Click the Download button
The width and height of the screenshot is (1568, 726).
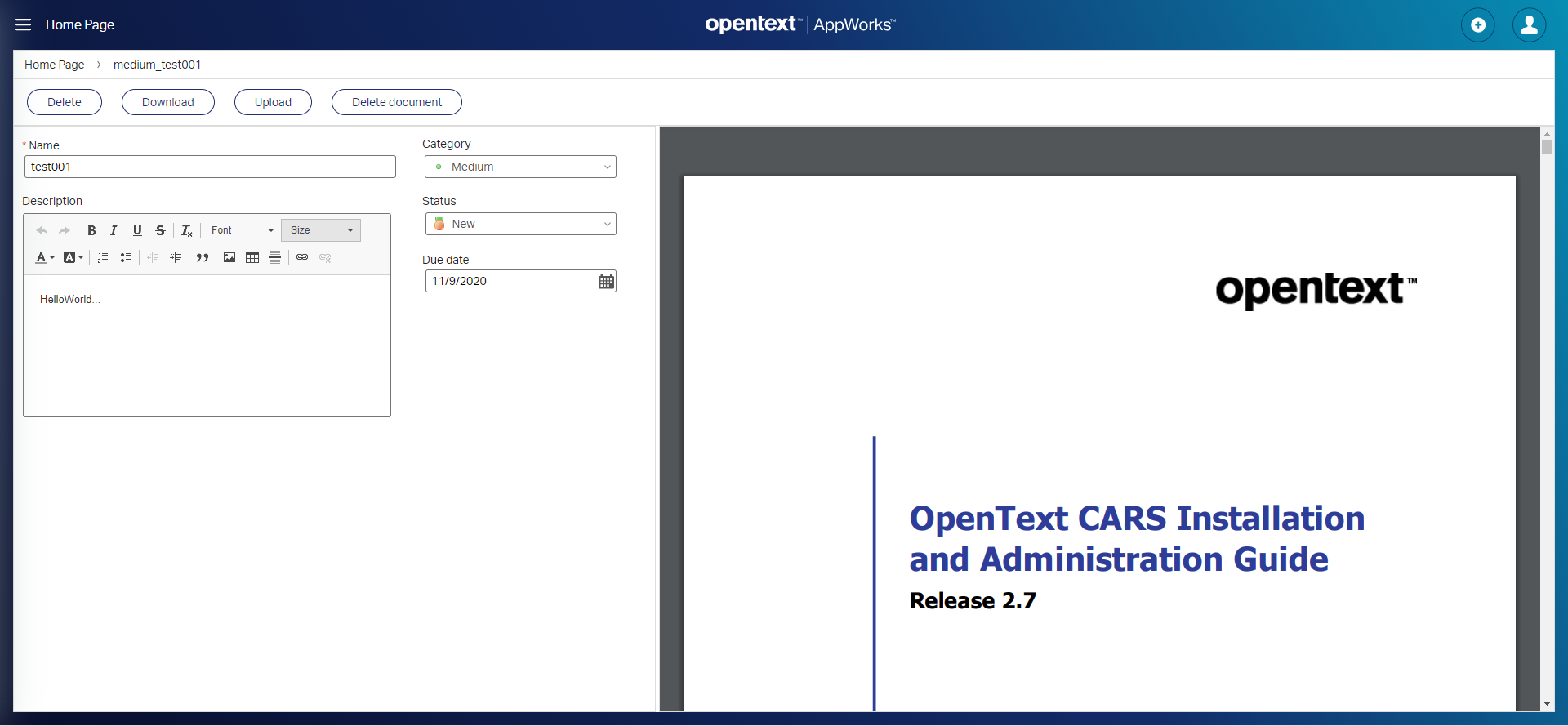tap(167, 102)
